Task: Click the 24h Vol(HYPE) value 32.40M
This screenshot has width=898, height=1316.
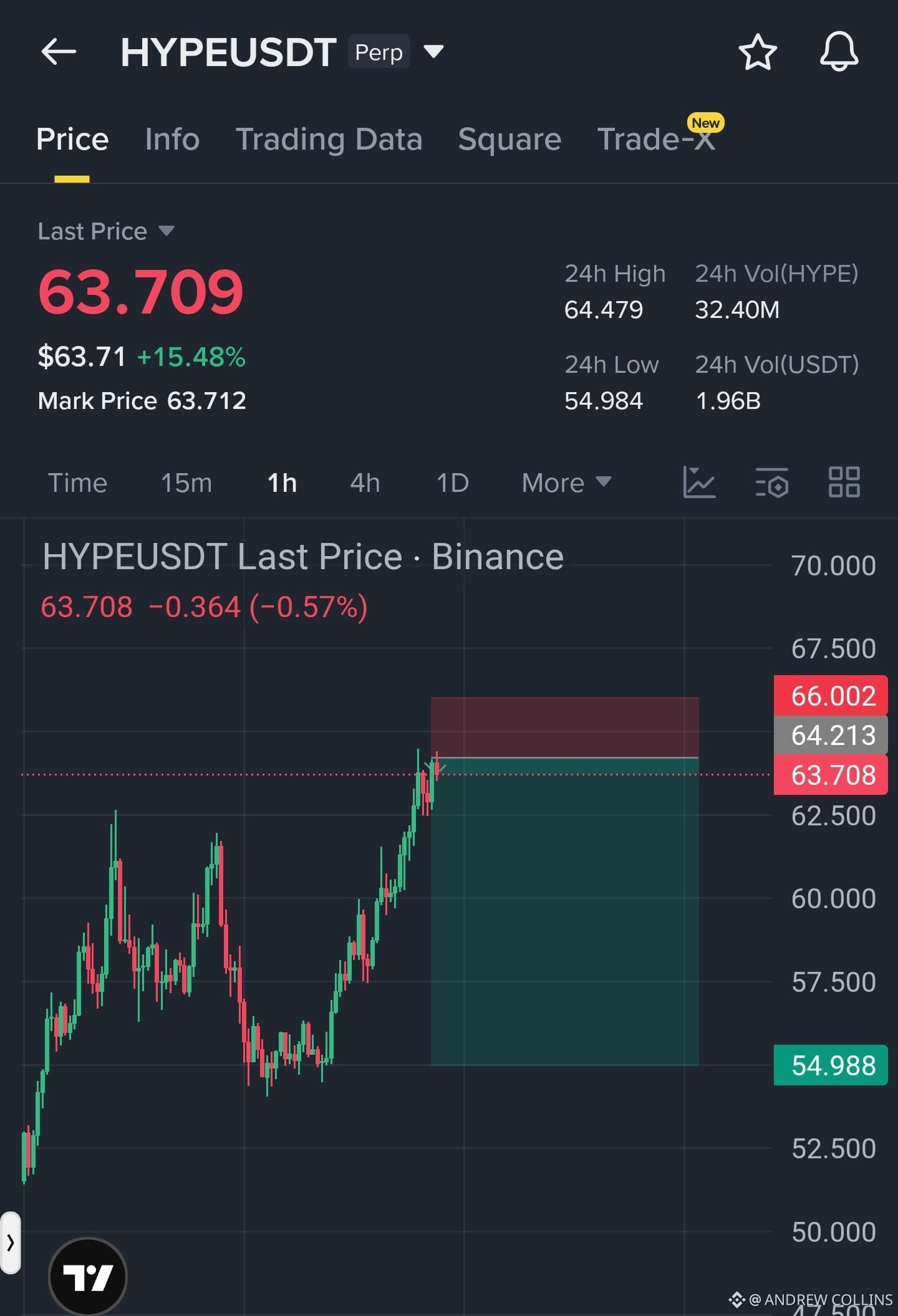Action: (x=737, y=310)
